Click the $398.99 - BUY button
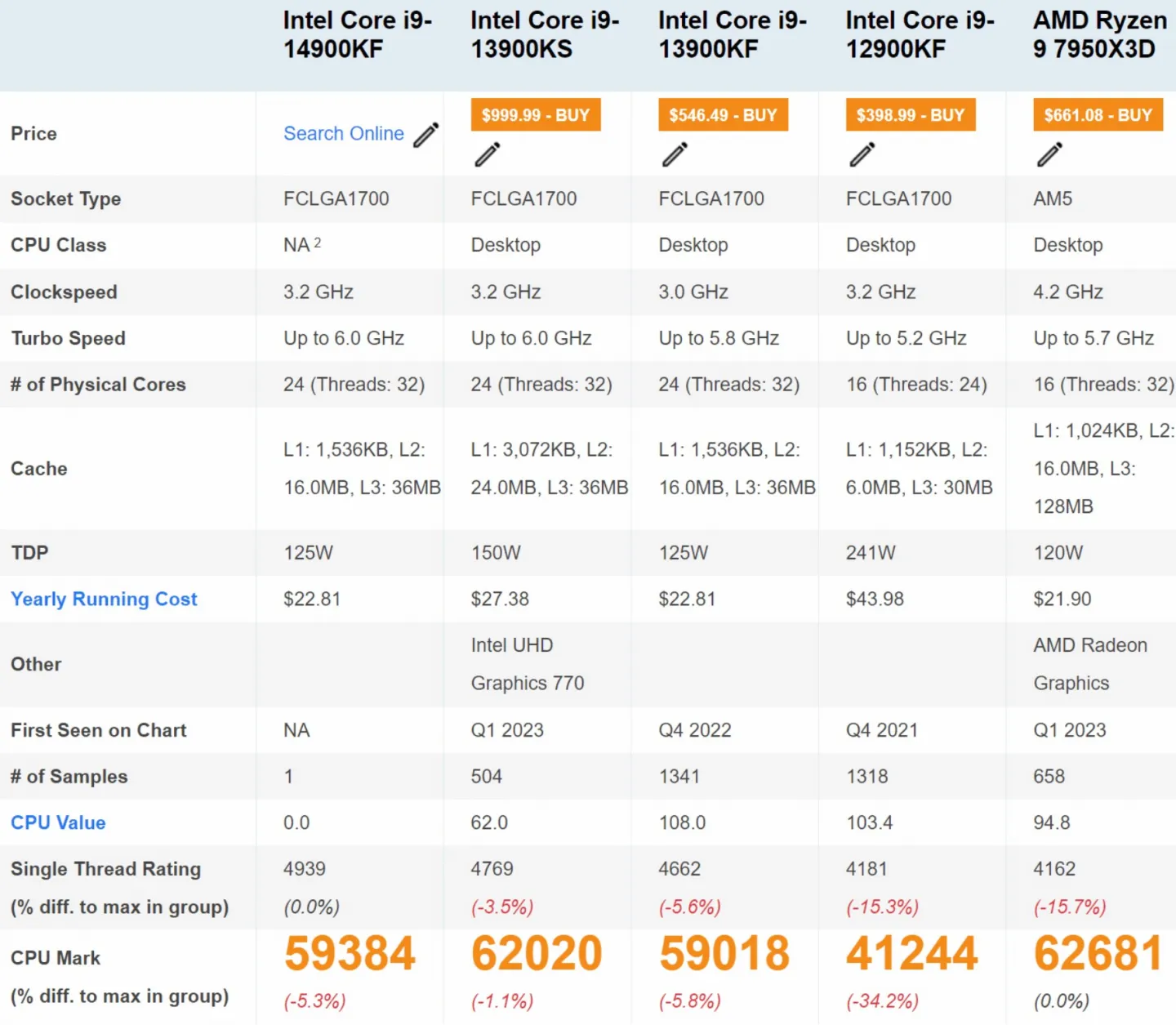 tap(911, 115)
